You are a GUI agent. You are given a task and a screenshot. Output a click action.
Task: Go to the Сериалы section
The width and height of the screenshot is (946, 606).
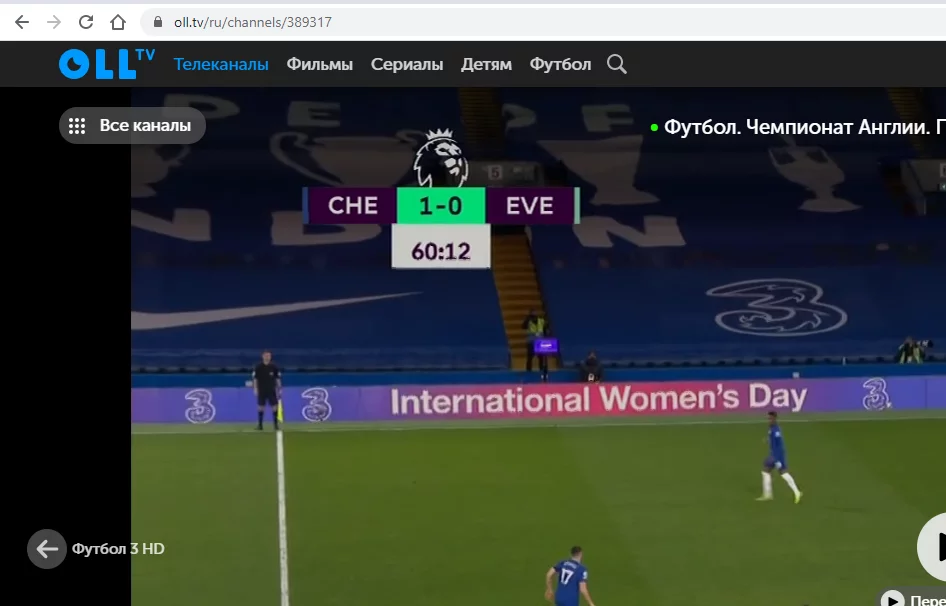pyautogui.click(x=407, y=64)
